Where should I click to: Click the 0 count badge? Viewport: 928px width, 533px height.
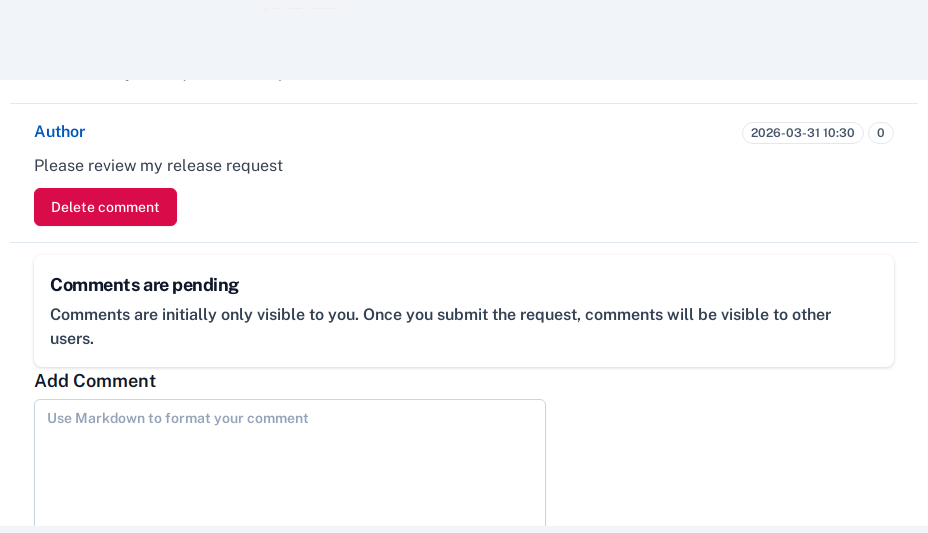[880, 133]
